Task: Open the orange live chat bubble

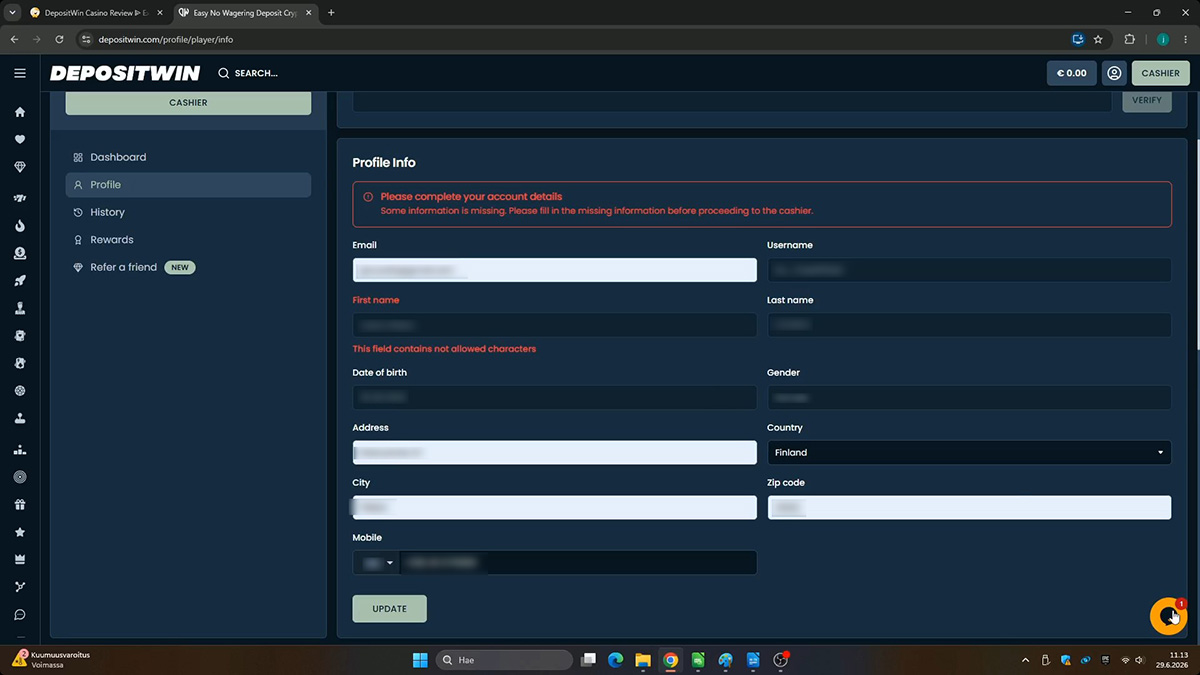Action: (x=1168, y=616)
